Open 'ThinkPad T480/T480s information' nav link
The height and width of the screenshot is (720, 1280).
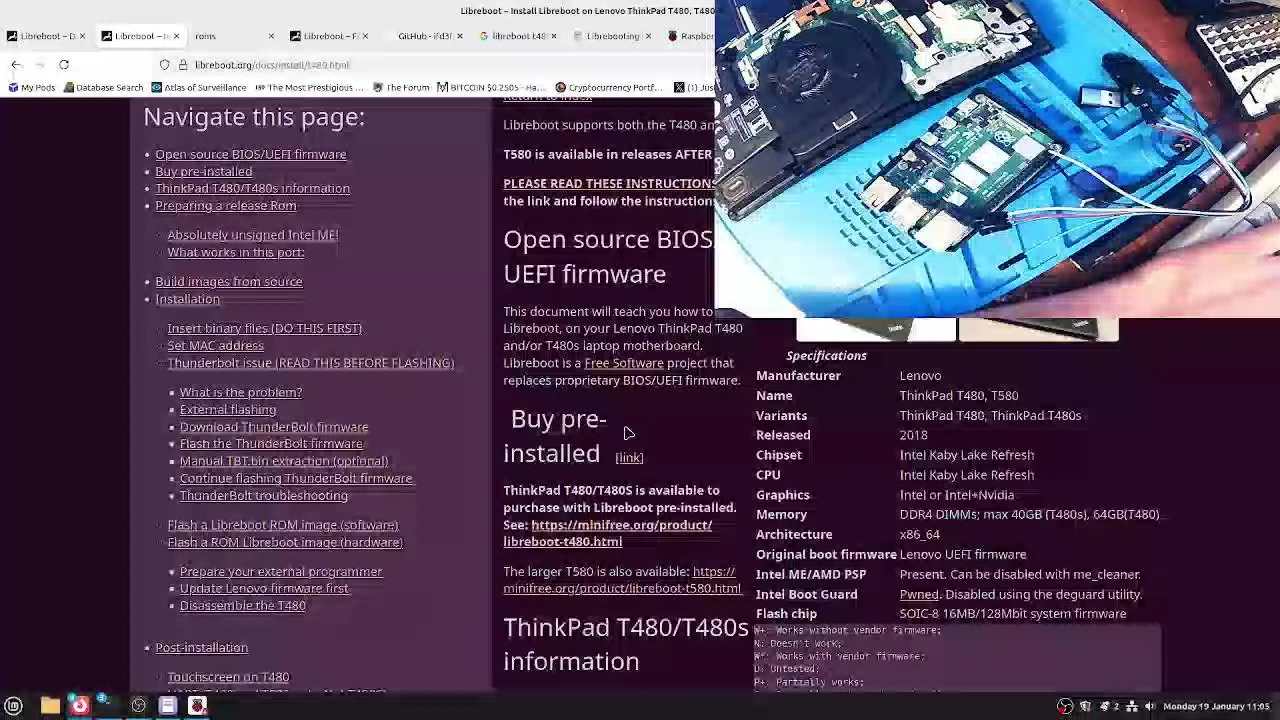coord(252,189)
